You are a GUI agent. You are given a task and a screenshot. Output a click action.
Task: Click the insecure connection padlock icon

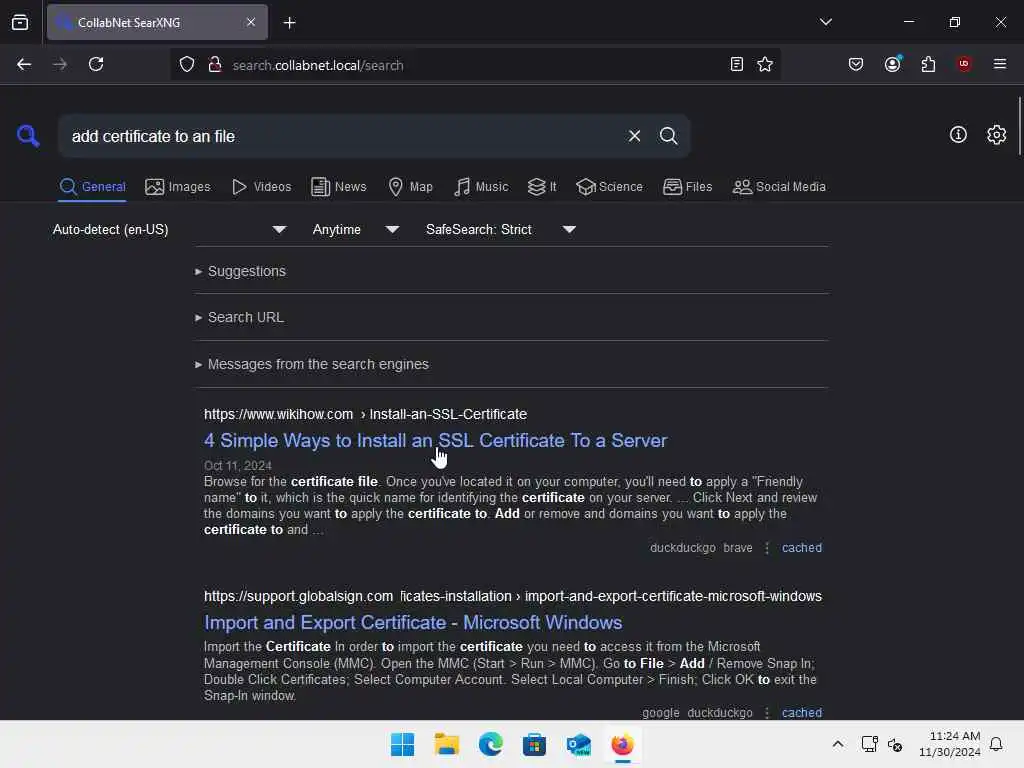pyautogui.click(x=215, y=65)
